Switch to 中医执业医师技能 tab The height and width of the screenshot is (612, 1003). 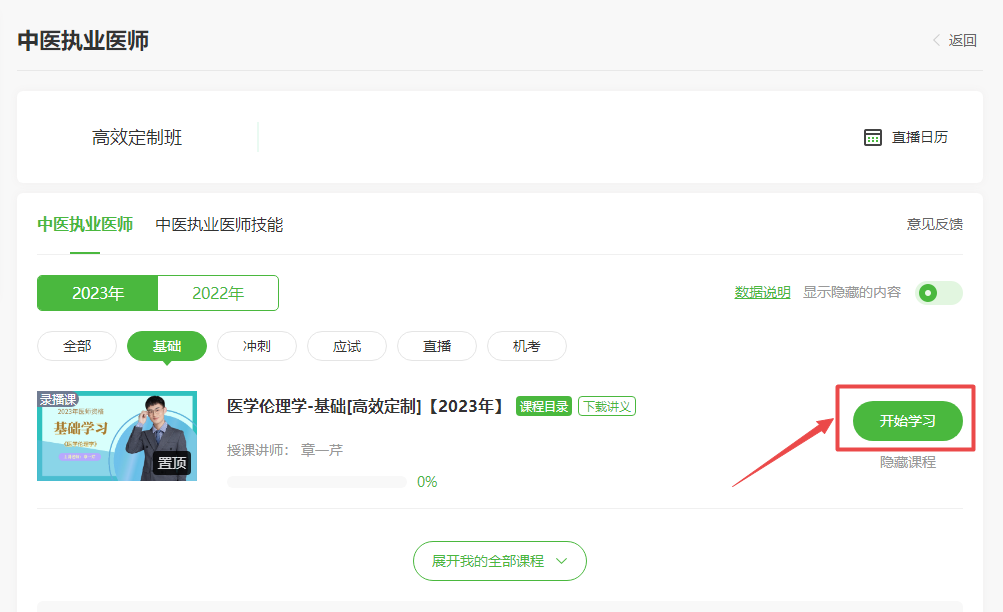[x=219, y=224]
